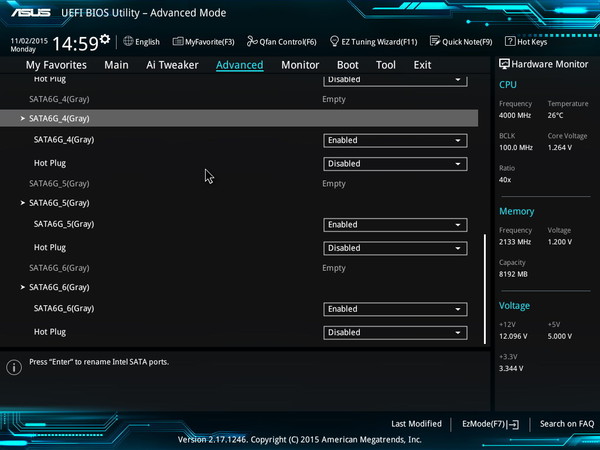The height and width of the screenshot is (450, 600).
Task: Open the Tool tab
Action: pos(386,65)
